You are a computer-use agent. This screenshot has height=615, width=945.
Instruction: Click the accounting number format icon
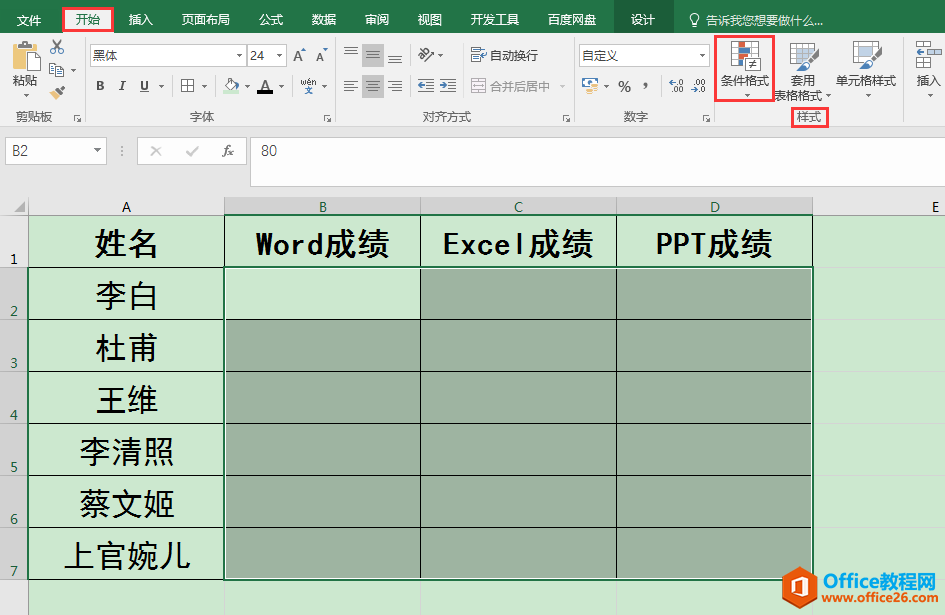click(x=590, y=86)
